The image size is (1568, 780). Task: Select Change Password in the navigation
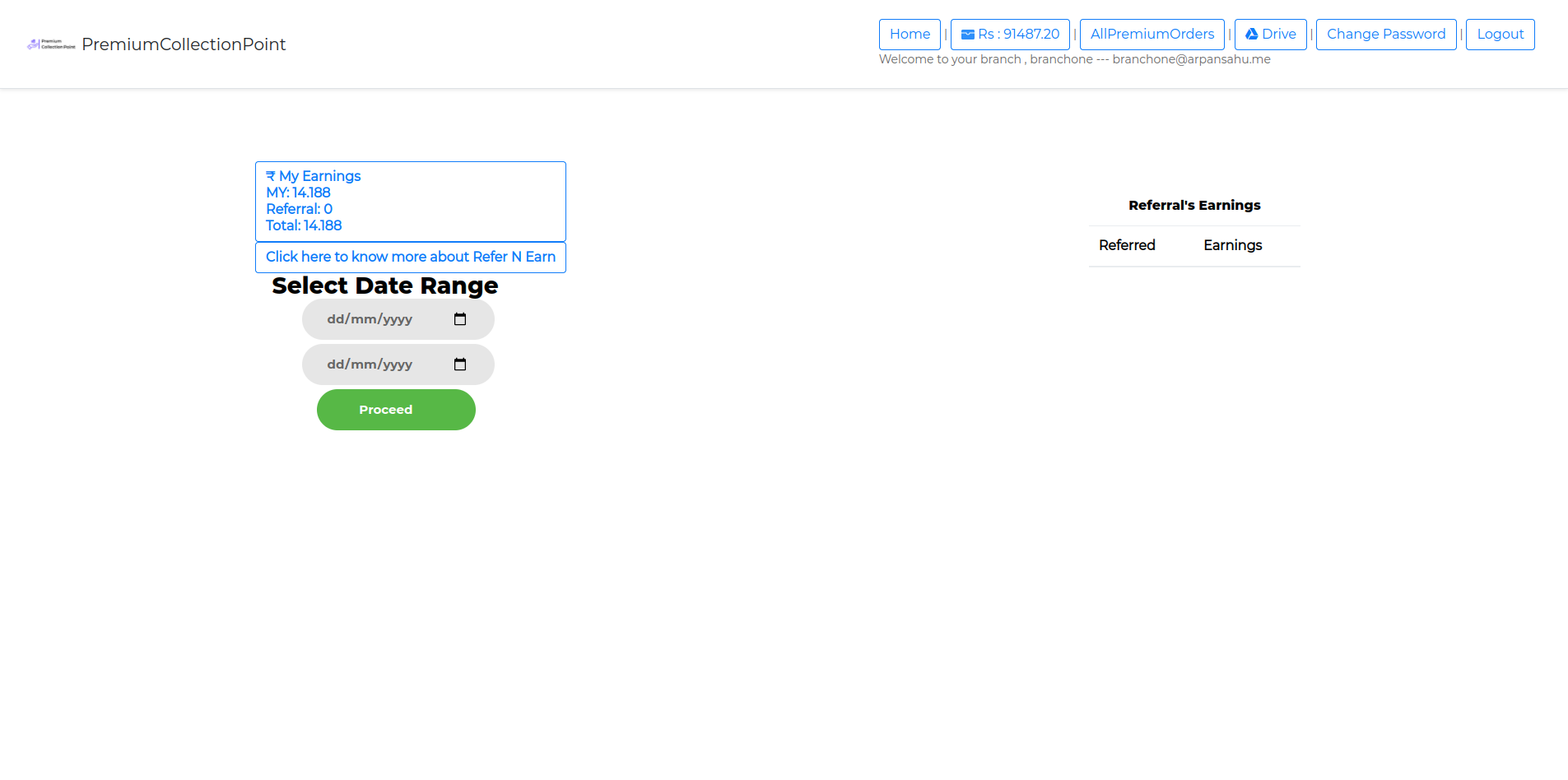pos(1385,35)
